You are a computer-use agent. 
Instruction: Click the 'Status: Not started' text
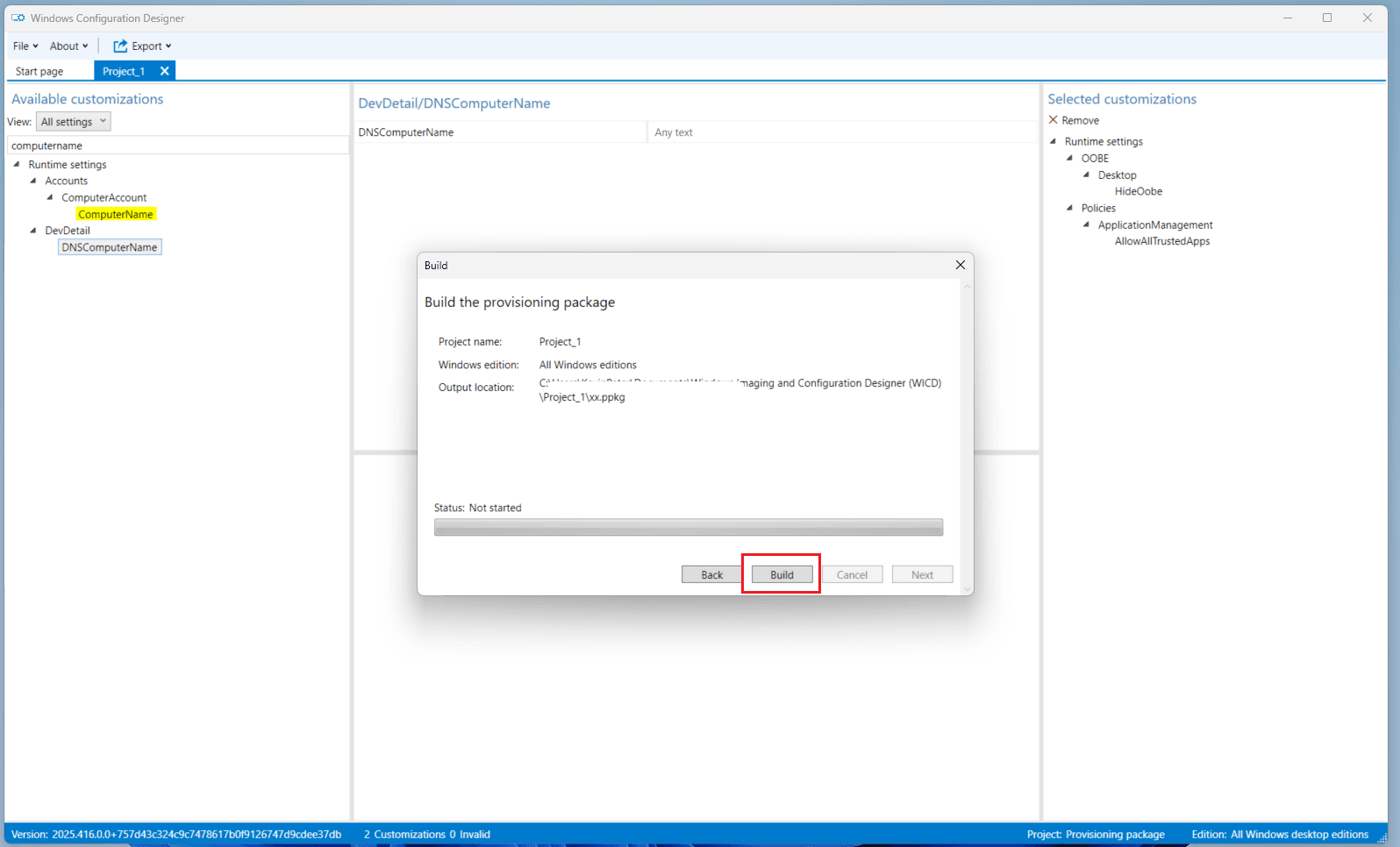(478, 508)
